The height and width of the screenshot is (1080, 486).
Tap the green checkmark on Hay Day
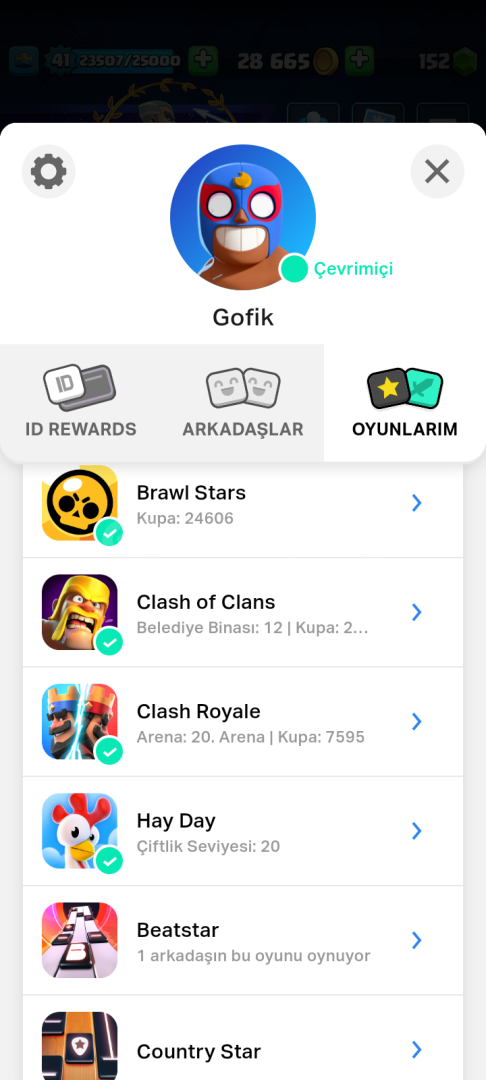[109, 860]
